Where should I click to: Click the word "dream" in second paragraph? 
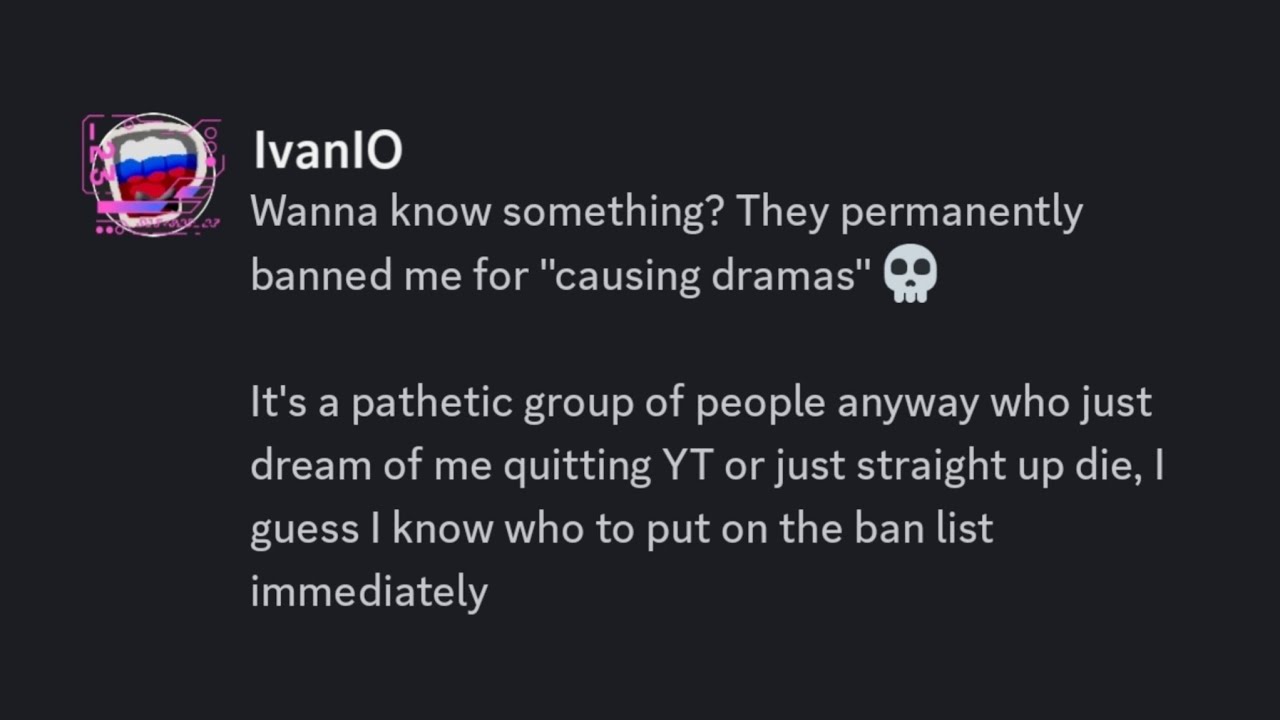[x=312, y=466]
